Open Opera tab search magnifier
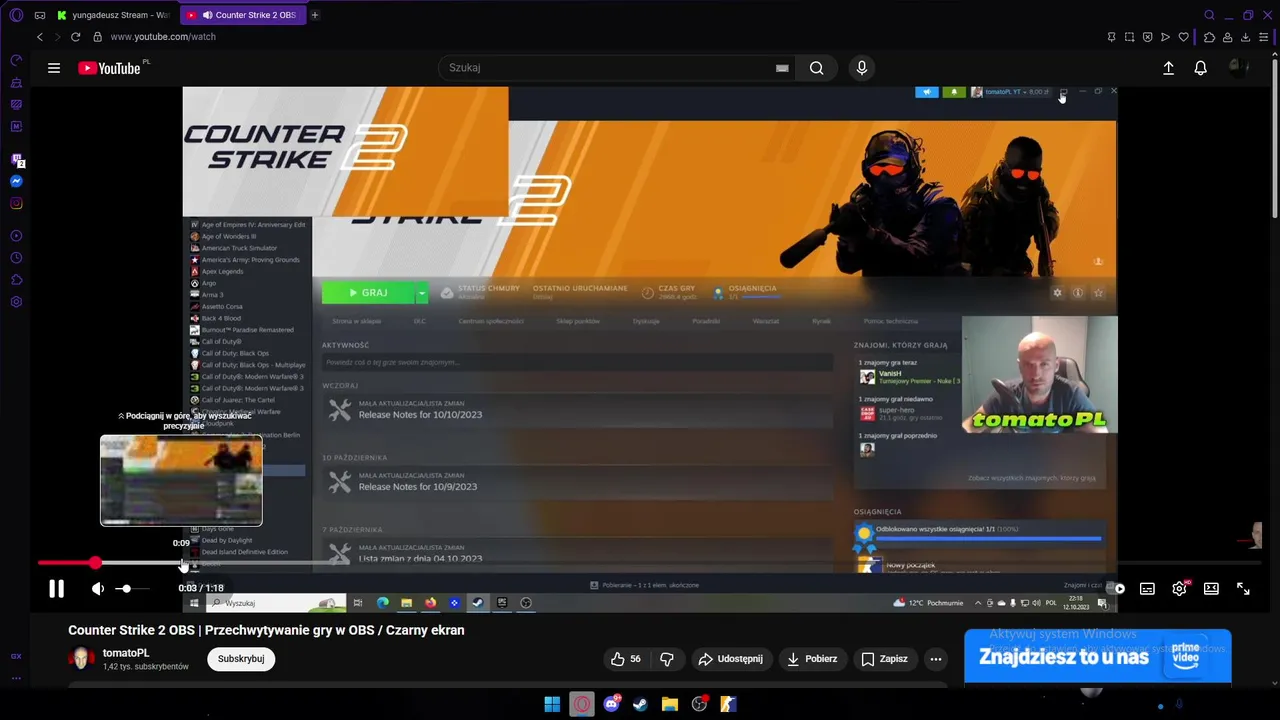 pos(1209,15)
